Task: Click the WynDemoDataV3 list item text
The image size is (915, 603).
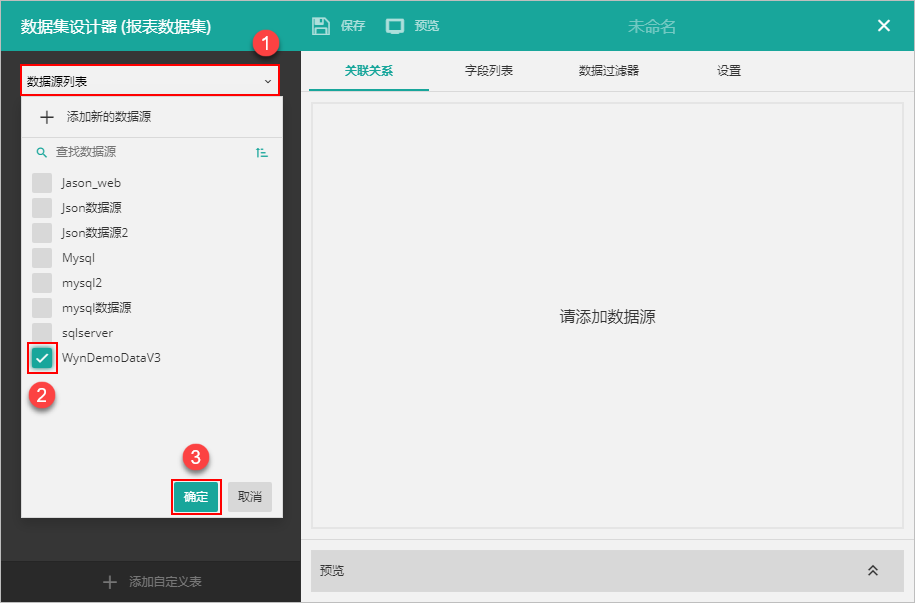Action: click(111, 358)
